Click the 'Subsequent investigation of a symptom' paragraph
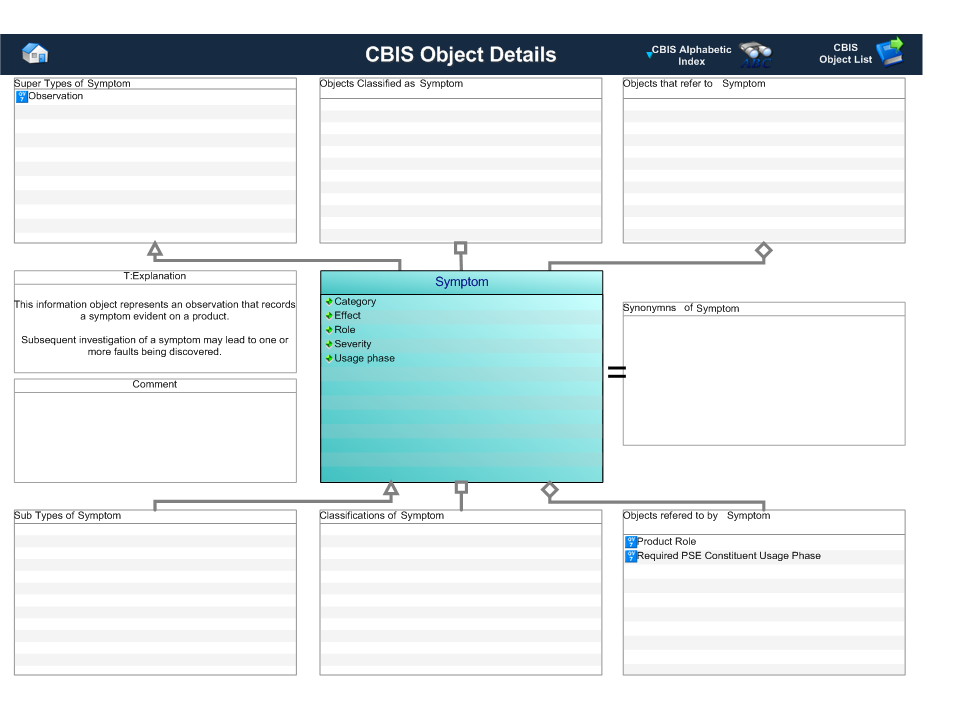 coord(155,346)
